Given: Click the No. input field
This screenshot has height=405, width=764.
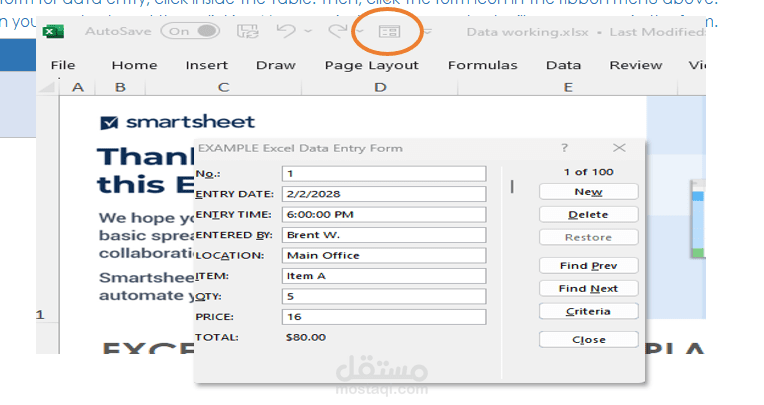Looking at the screenshot, I should (384, 174).
